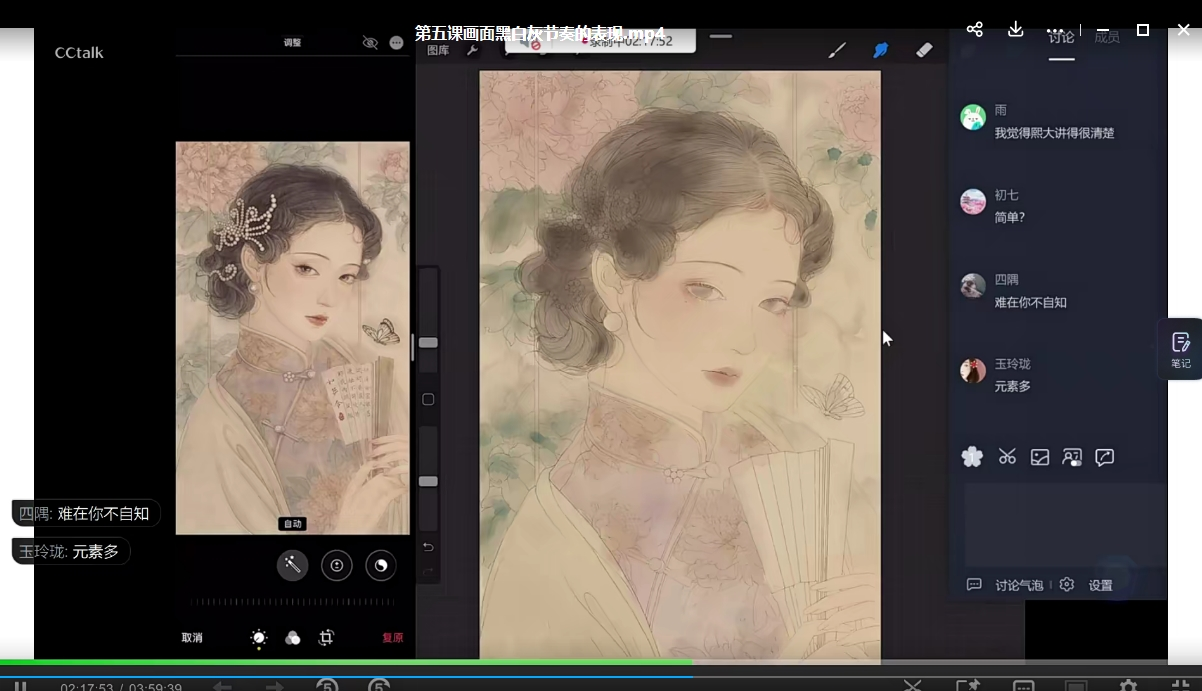Click the chat message 简单?

click(x=1010, y=217)
